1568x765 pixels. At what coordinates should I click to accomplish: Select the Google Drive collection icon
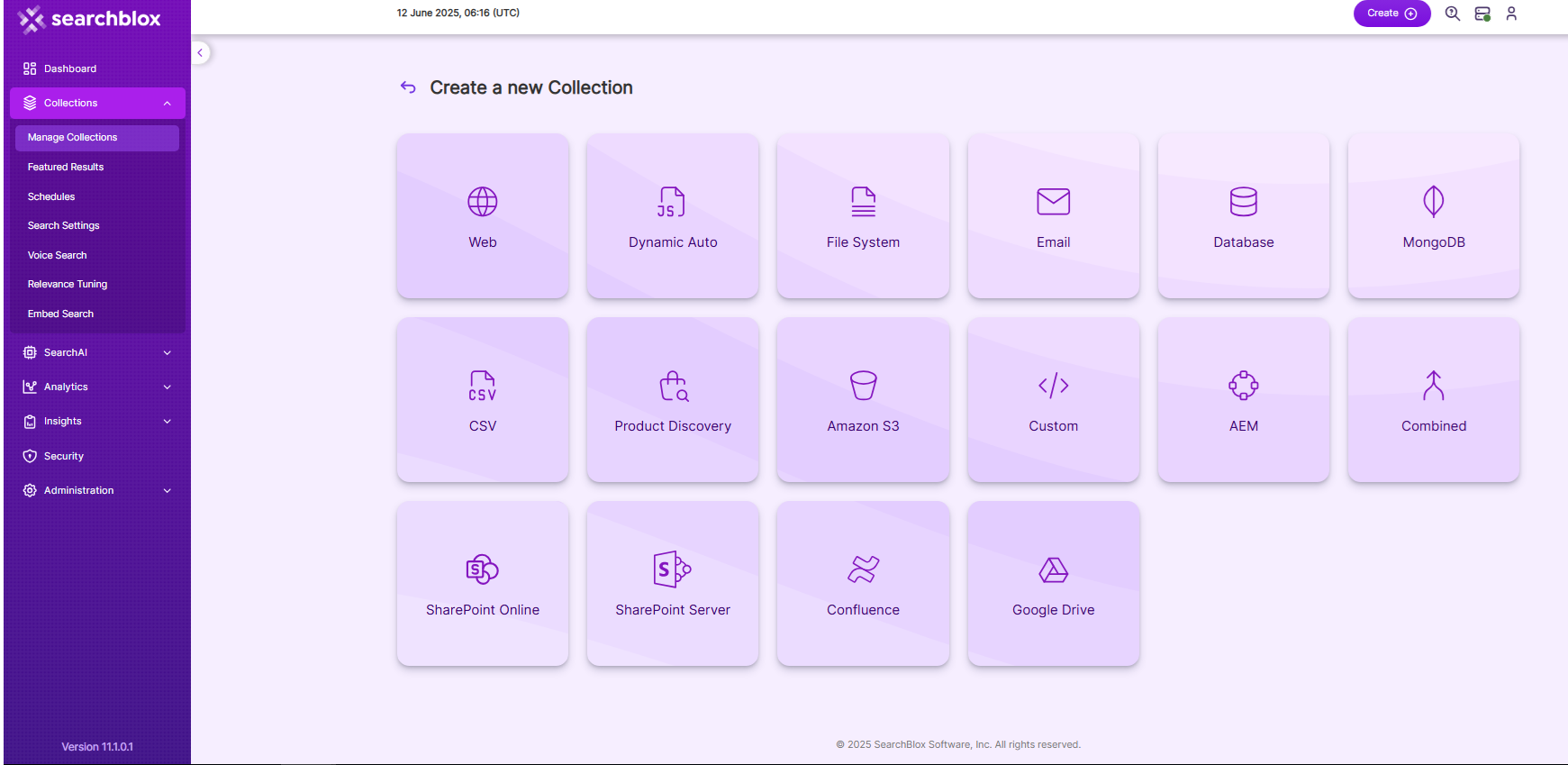point(1053,569)
